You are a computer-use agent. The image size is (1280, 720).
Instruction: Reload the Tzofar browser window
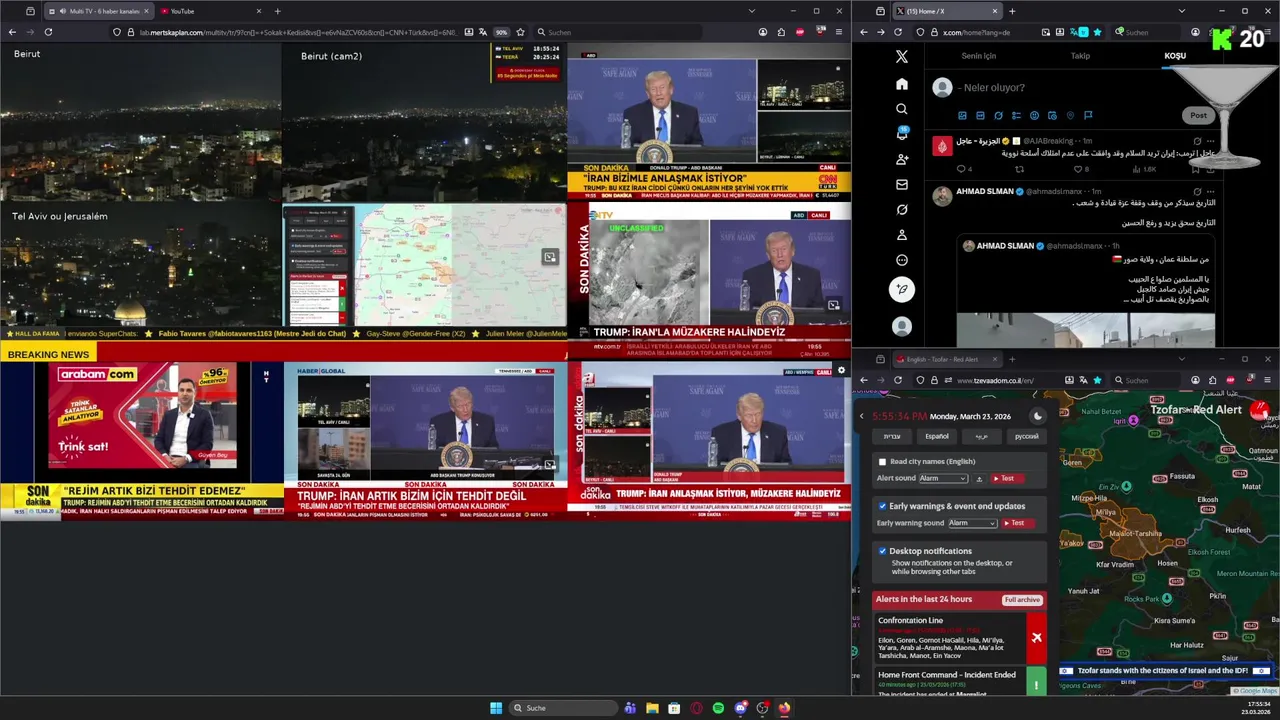pos(898,380)
